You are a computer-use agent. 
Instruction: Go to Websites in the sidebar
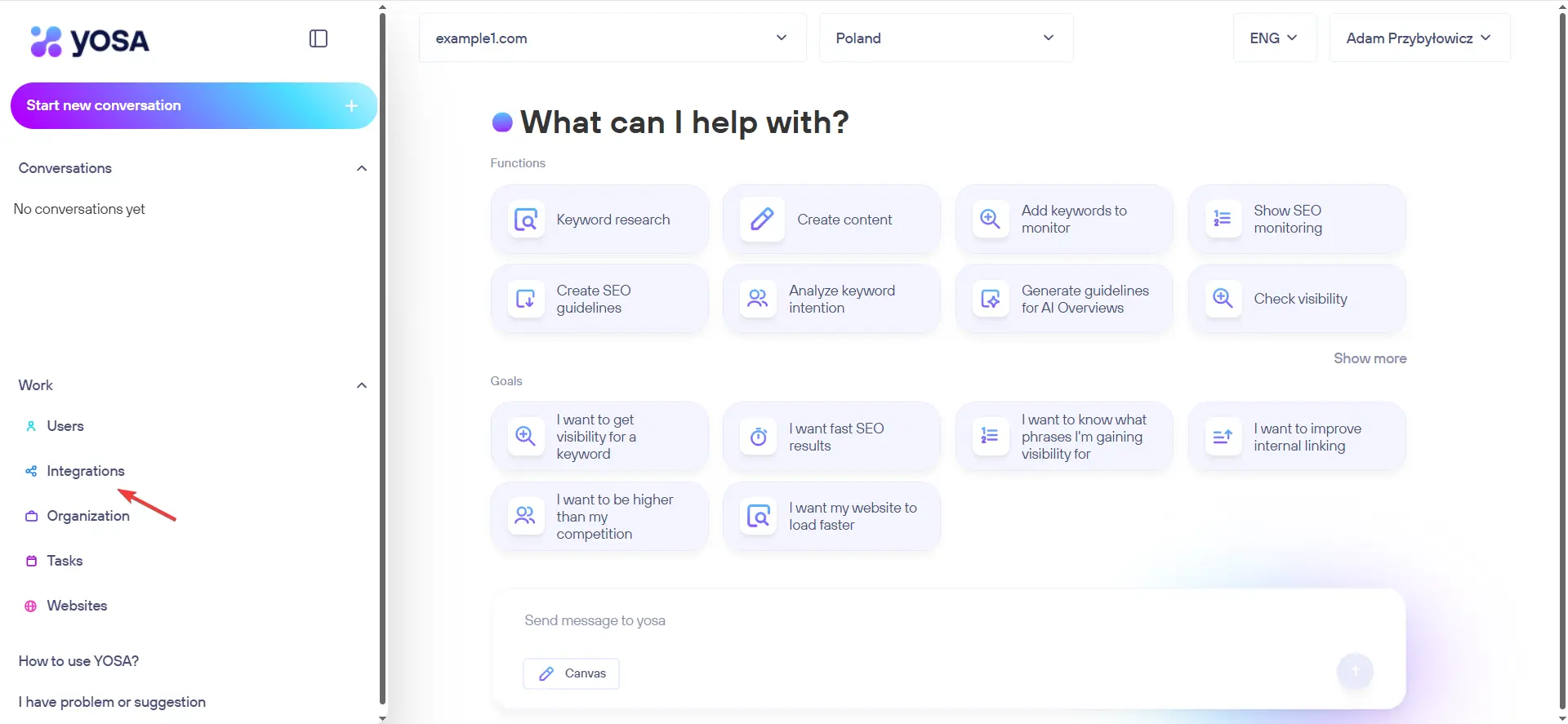[x=77, y=606]
